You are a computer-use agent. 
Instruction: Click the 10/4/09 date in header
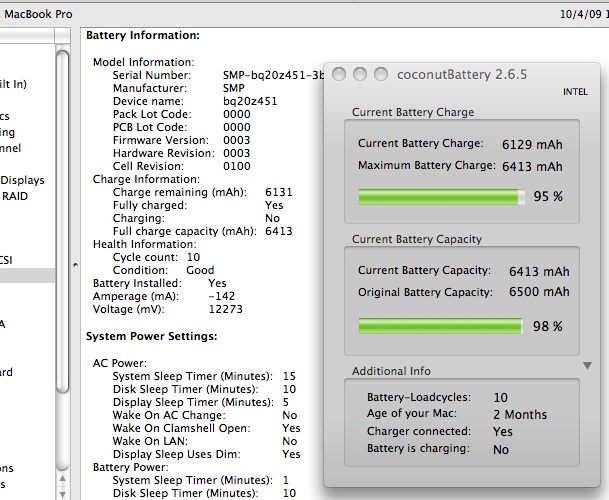tap(580, 14)
